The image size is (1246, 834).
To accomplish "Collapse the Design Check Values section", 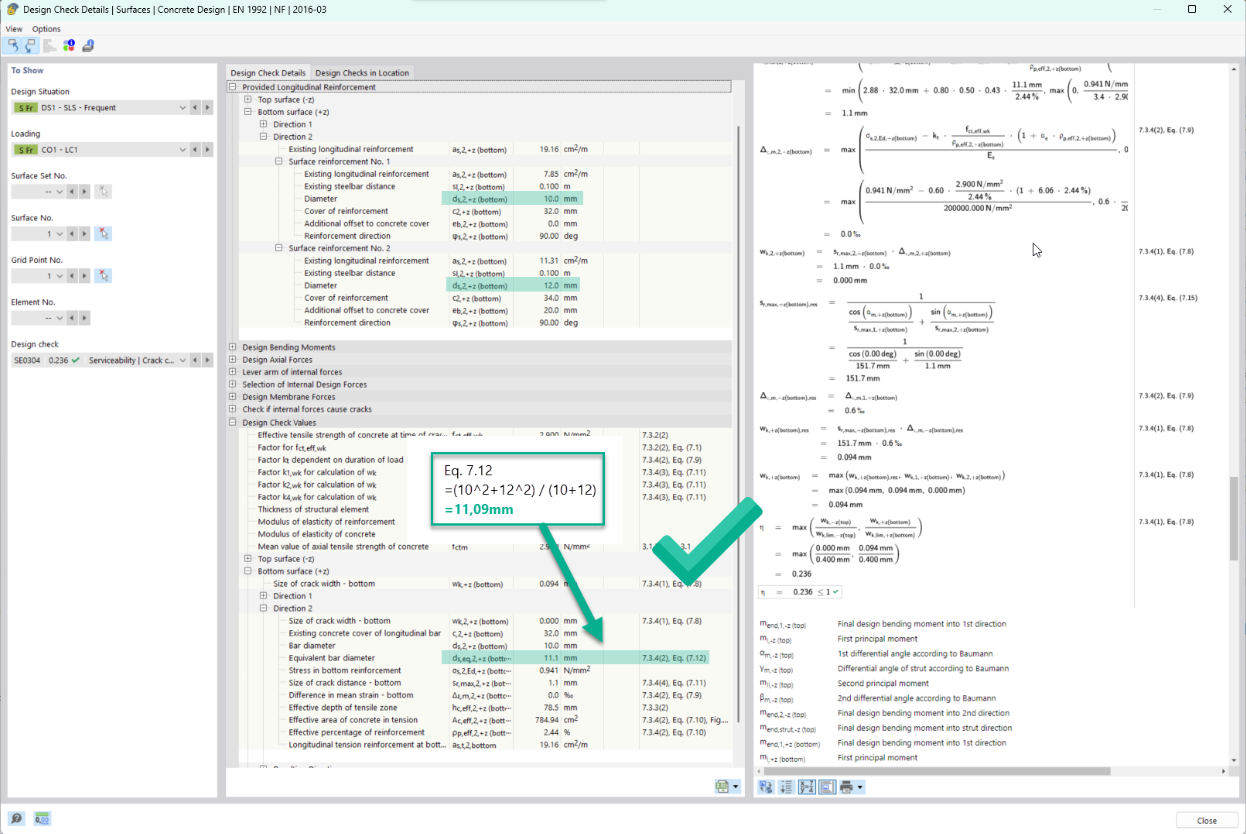I will [x=233, y=422].
